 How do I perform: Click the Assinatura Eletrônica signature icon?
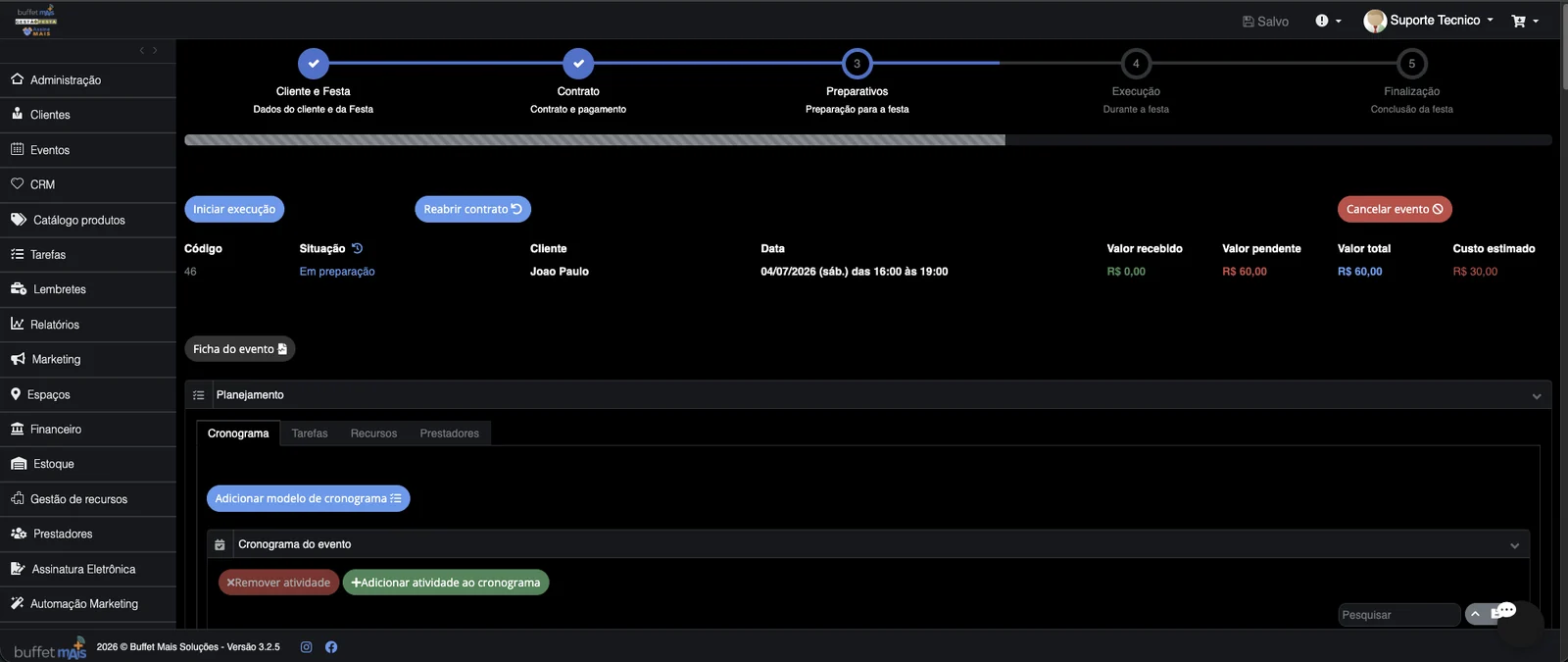18,569
